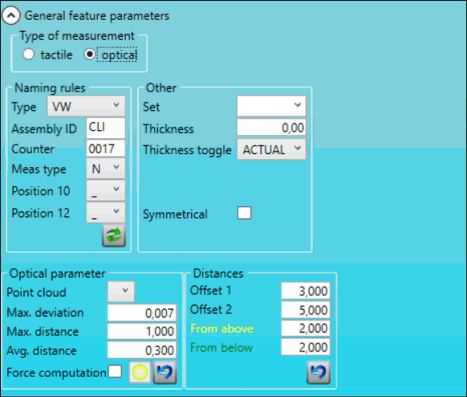Click the Counter field with 0017

pos(106,148)
